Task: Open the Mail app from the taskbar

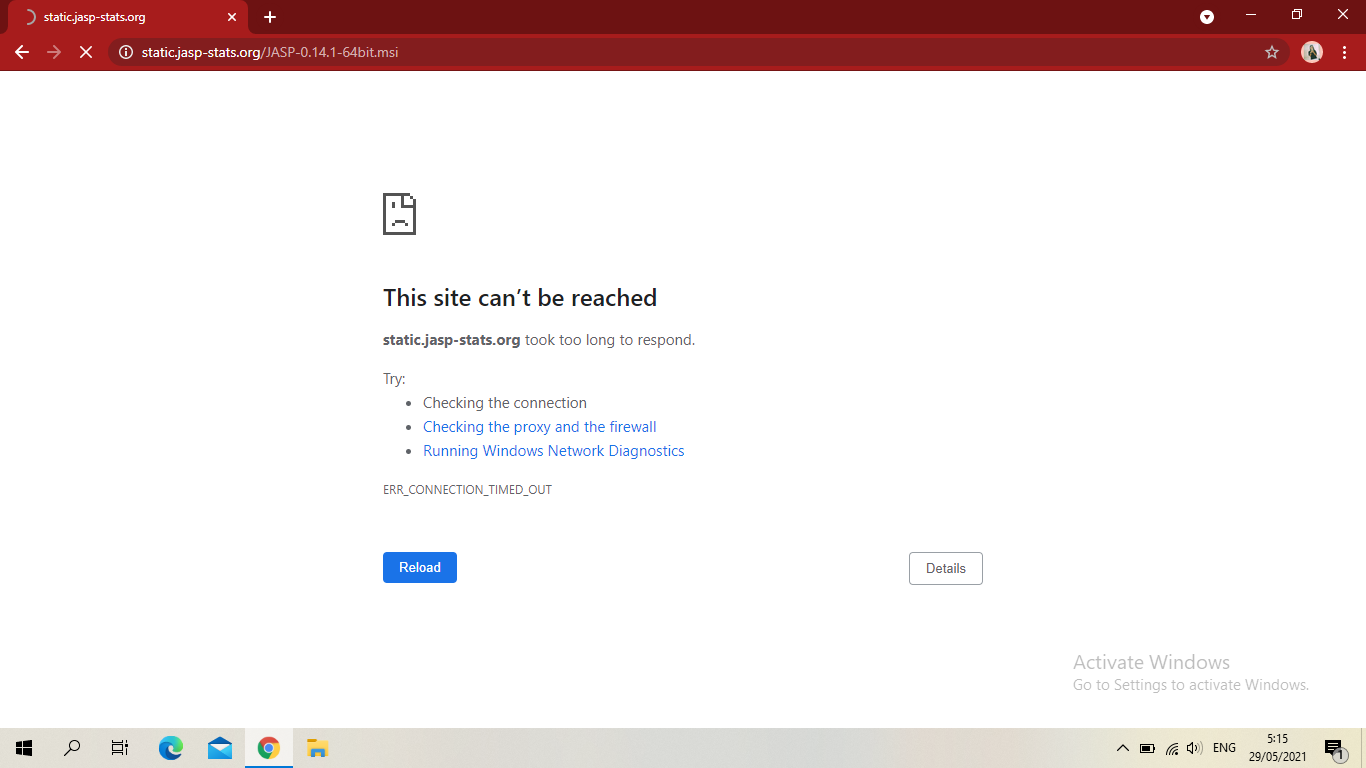Action: (x=219, y=747)
